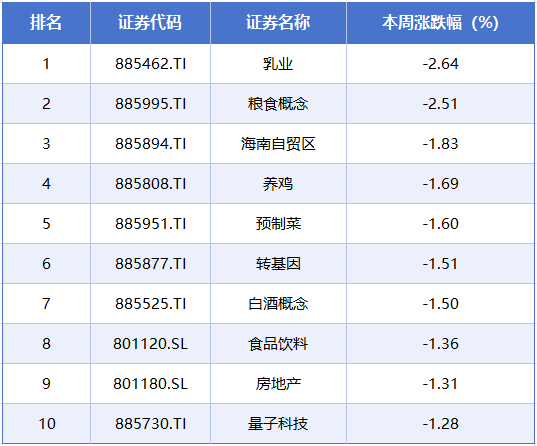The width and height of the screenshot is (537, 446).
Task: Click the 粮食概念 cell
Action: (x=278, y=104)
